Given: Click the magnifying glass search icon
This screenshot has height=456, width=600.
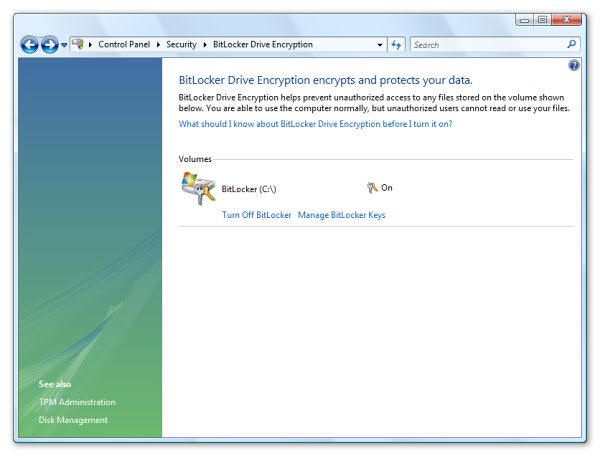Looking at the screenshot, I should [x=572, y=44].
